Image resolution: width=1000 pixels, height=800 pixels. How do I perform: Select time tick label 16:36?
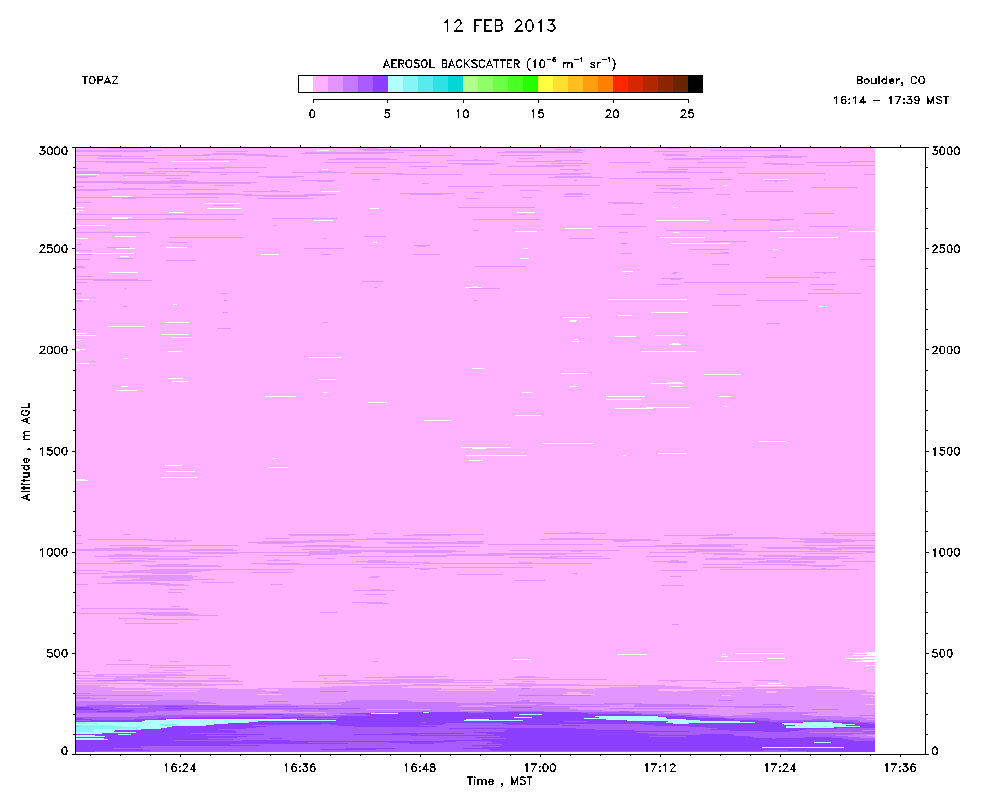coord(300,768)
